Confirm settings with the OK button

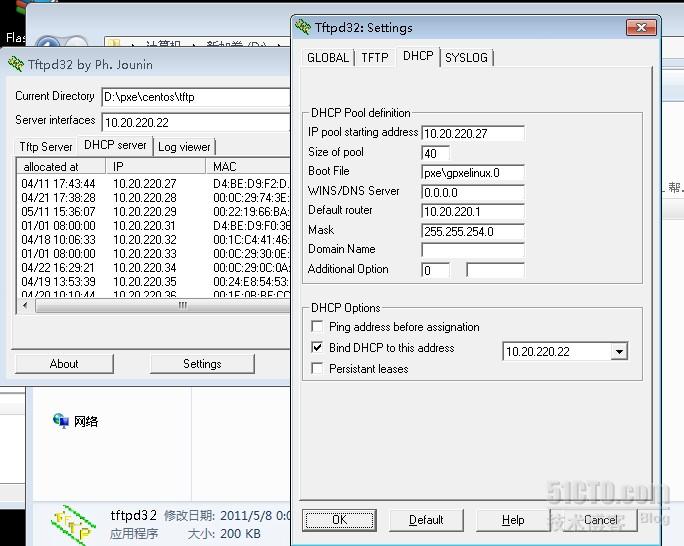coord(339,520)
